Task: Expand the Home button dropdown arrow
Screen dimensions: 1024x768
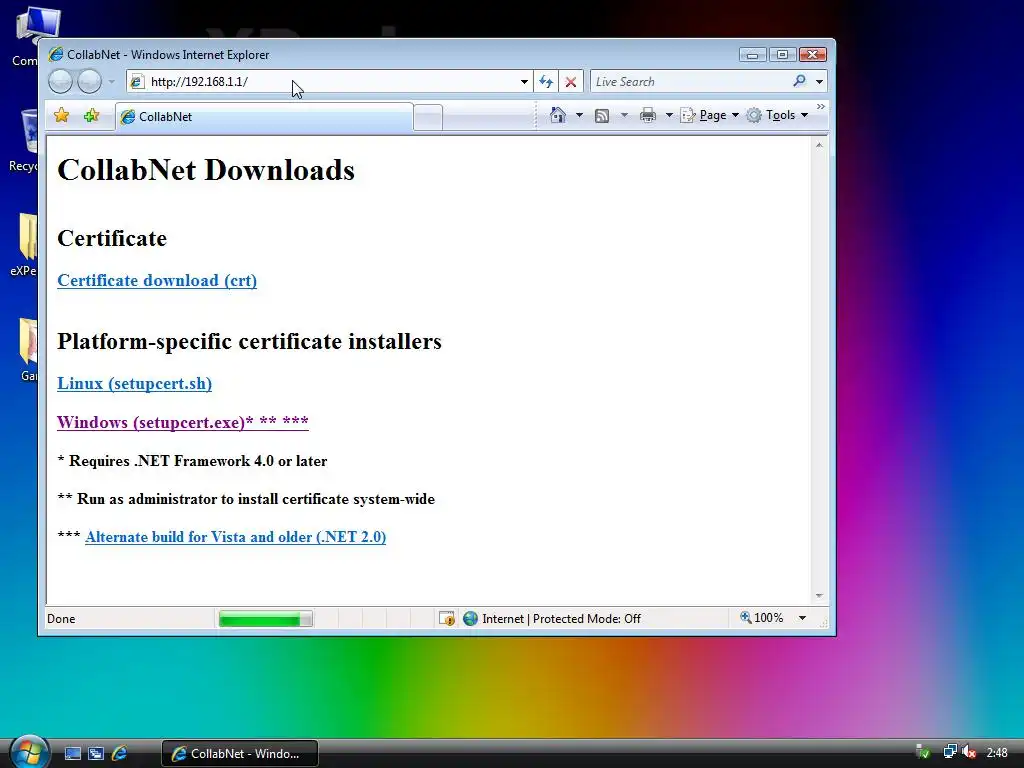Action: pyautogui.click(x=579, y=115)
